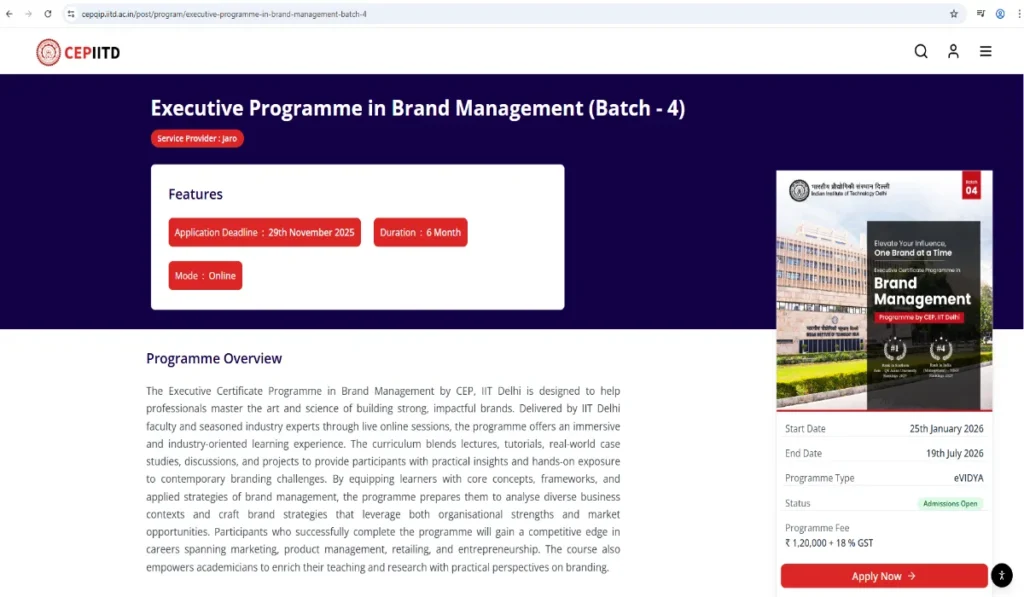1024x597 pixels.
Task: Open the browser media control icon
Action: 980,14
